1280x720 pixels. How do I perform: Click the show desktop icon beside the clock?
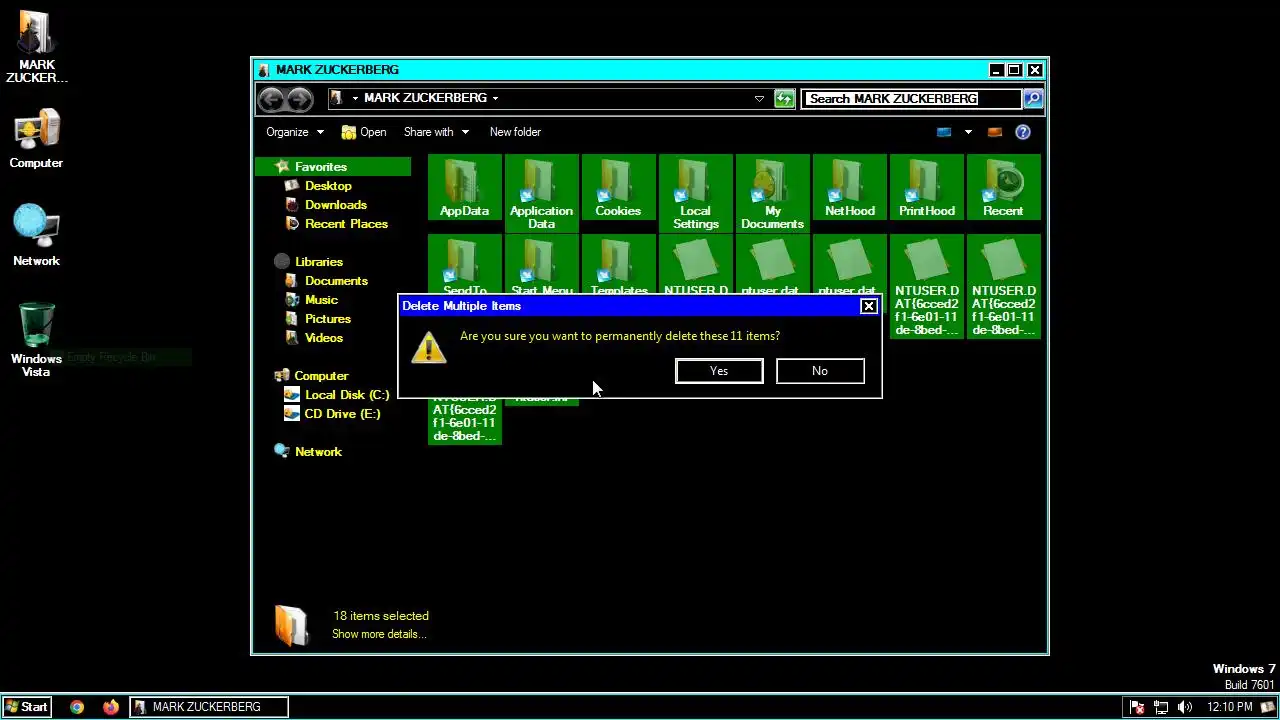[1267, 707]
